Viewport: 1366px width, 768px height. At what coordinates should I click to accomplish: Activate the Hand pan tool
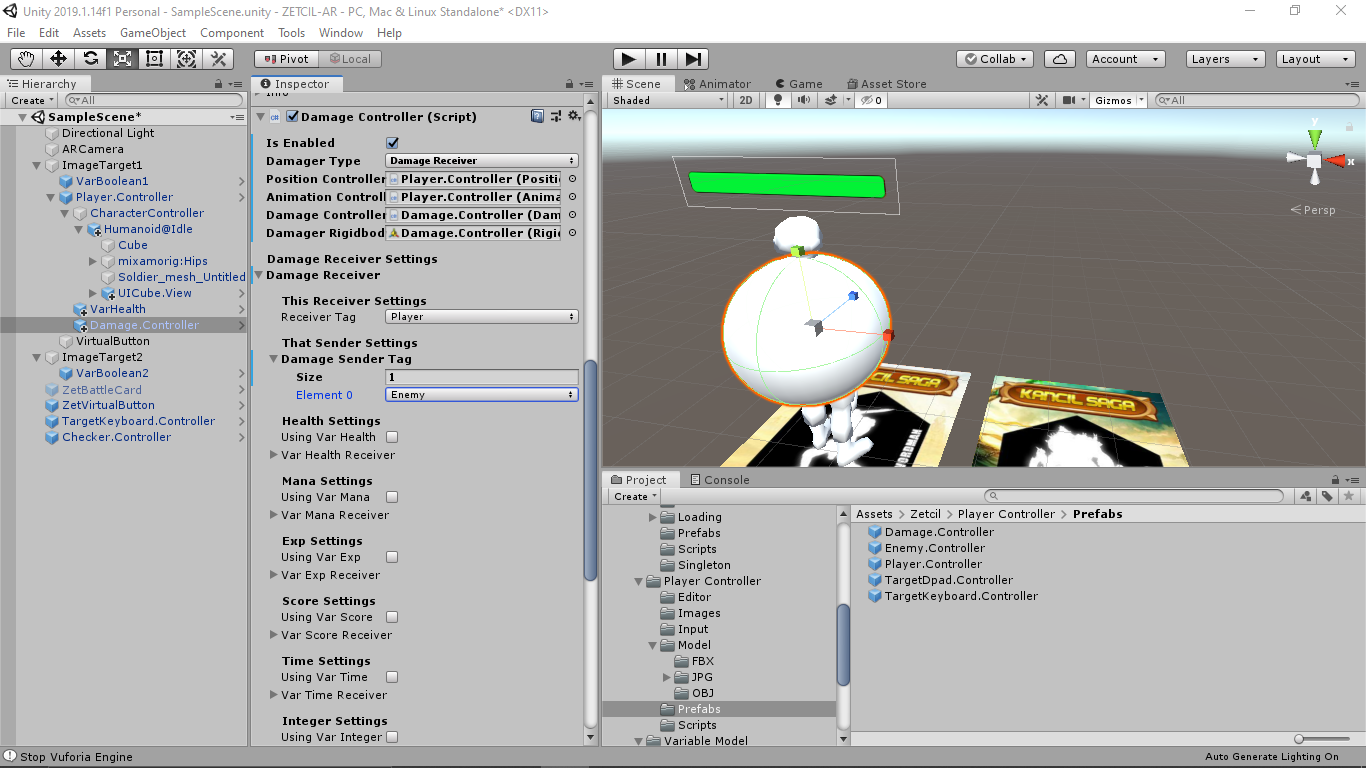(x=25, y=59)
